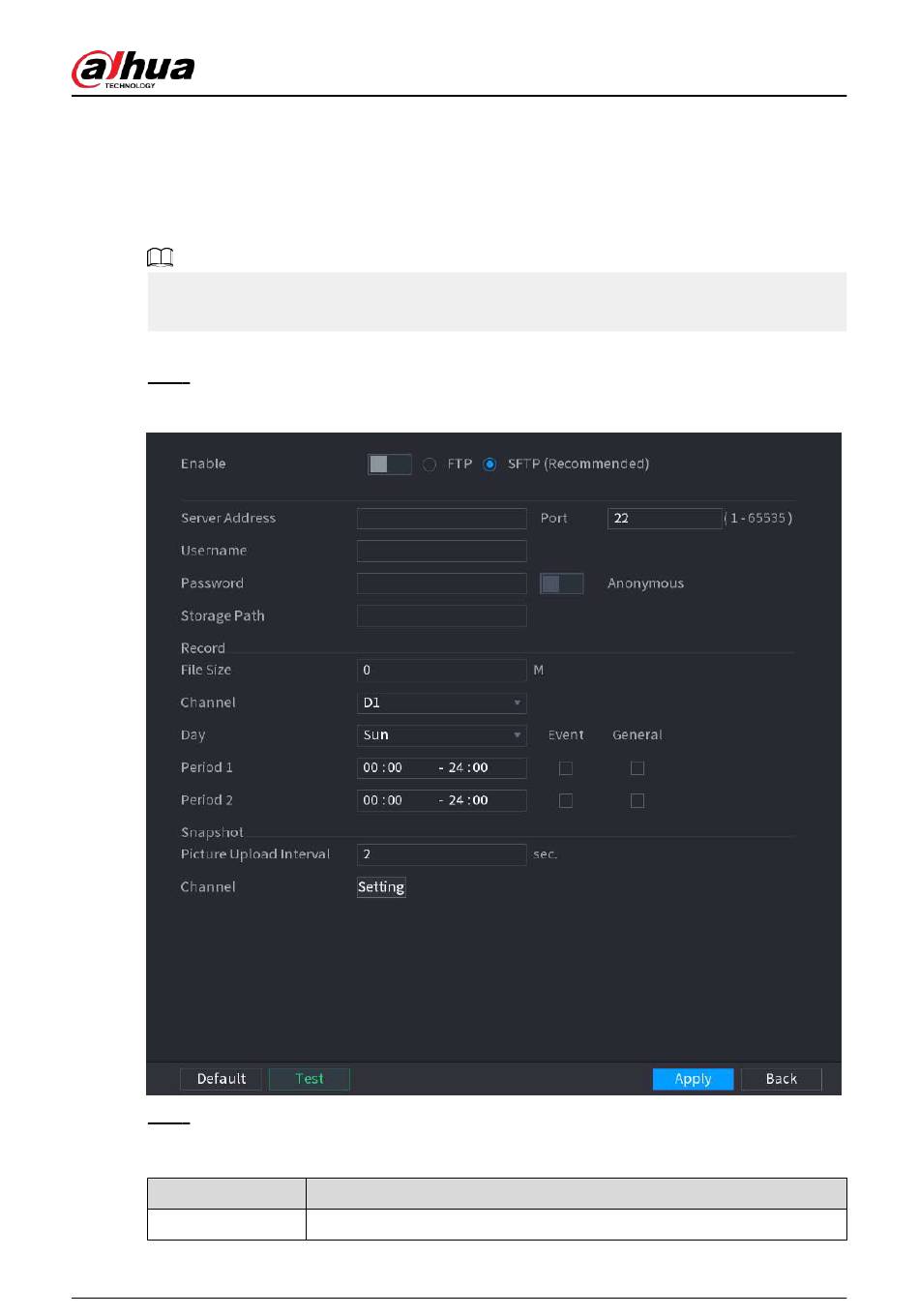
Task: Click the port range (1-65535) text
Action: 759,519
